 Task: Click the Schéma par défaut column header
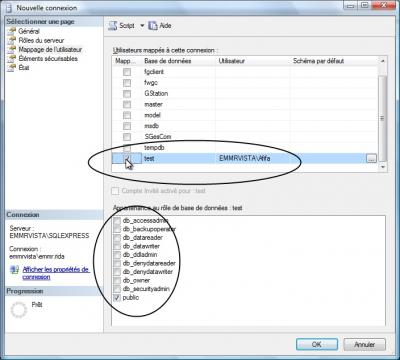point(334,61)
